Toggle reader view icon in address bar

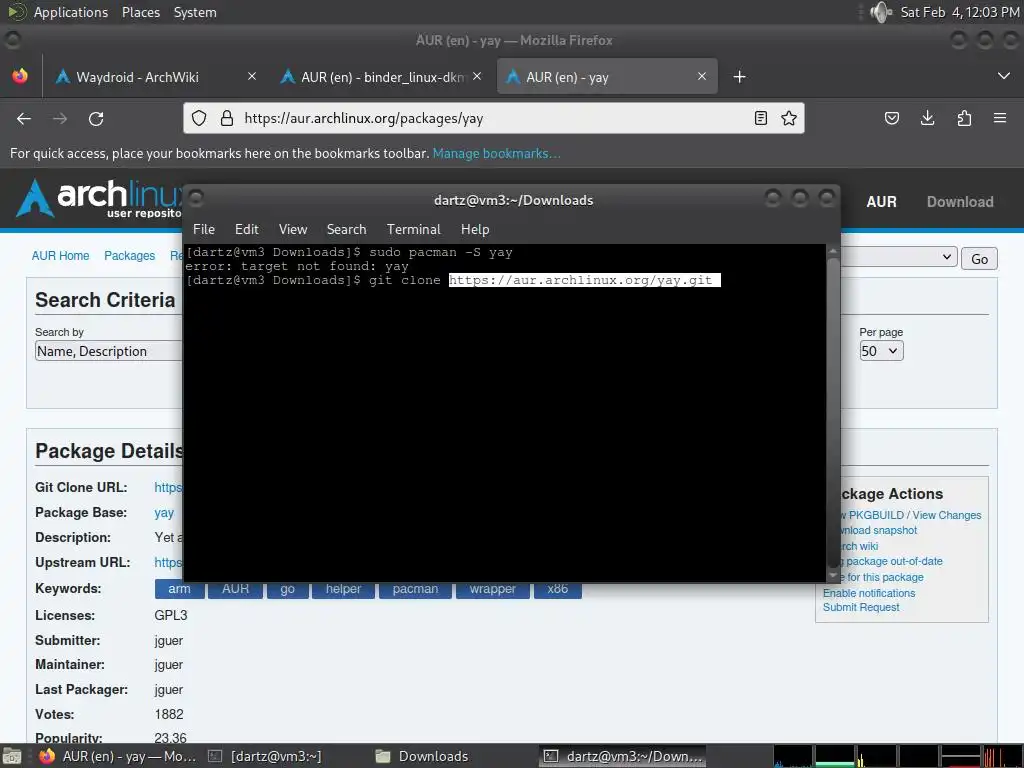761,118
